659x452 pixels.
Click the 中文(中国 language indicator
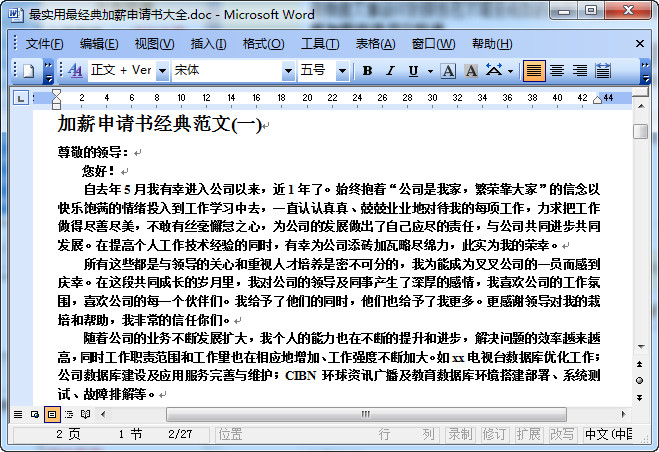609,434
